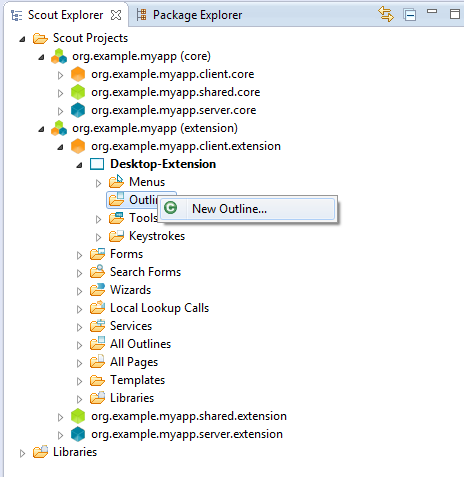Viewport: 464px width, 477px height.
Task: Expand the Keystrokes node arrow
Action: coord(98,237)
